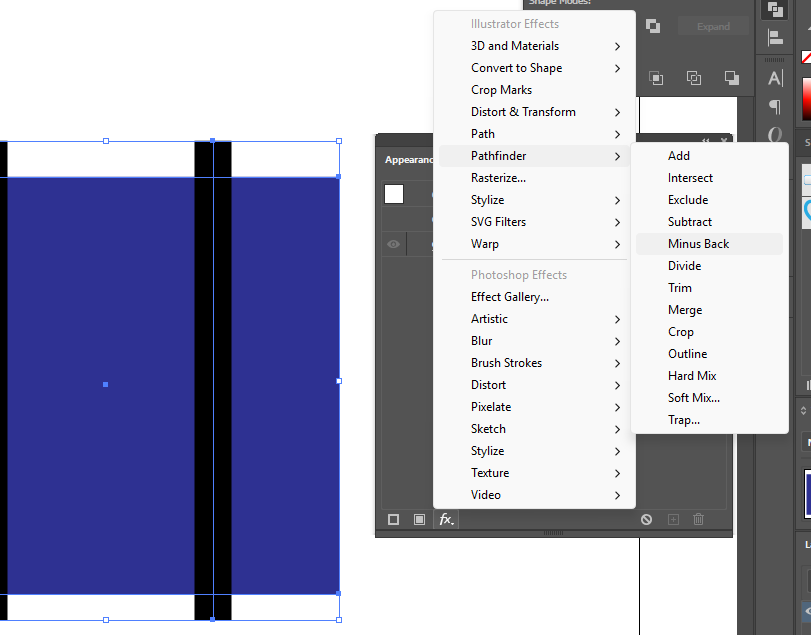Select the Pathfinder menu entry

[534, 156]
